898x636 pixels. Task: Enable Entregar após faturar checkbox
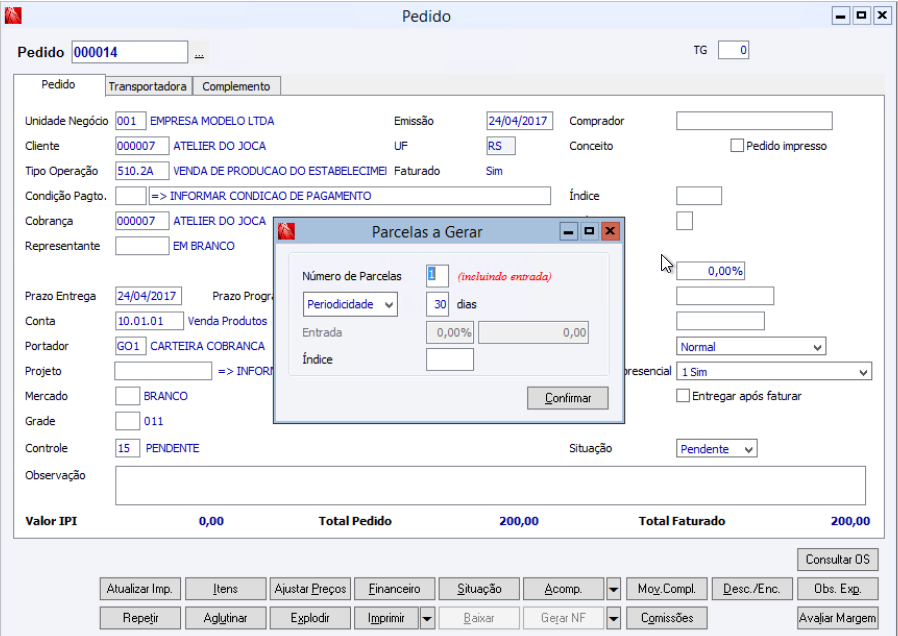point(683,396)
